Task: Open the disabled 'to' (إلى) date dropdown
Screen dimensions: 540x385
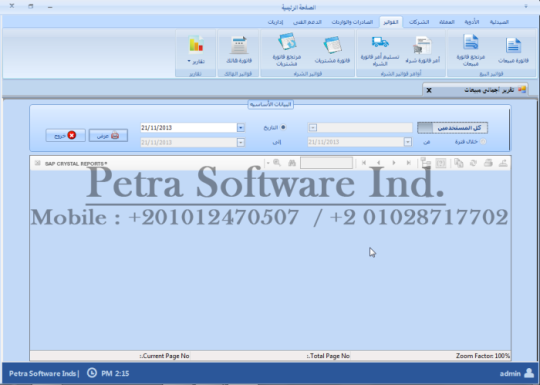Action: [241, 142]
